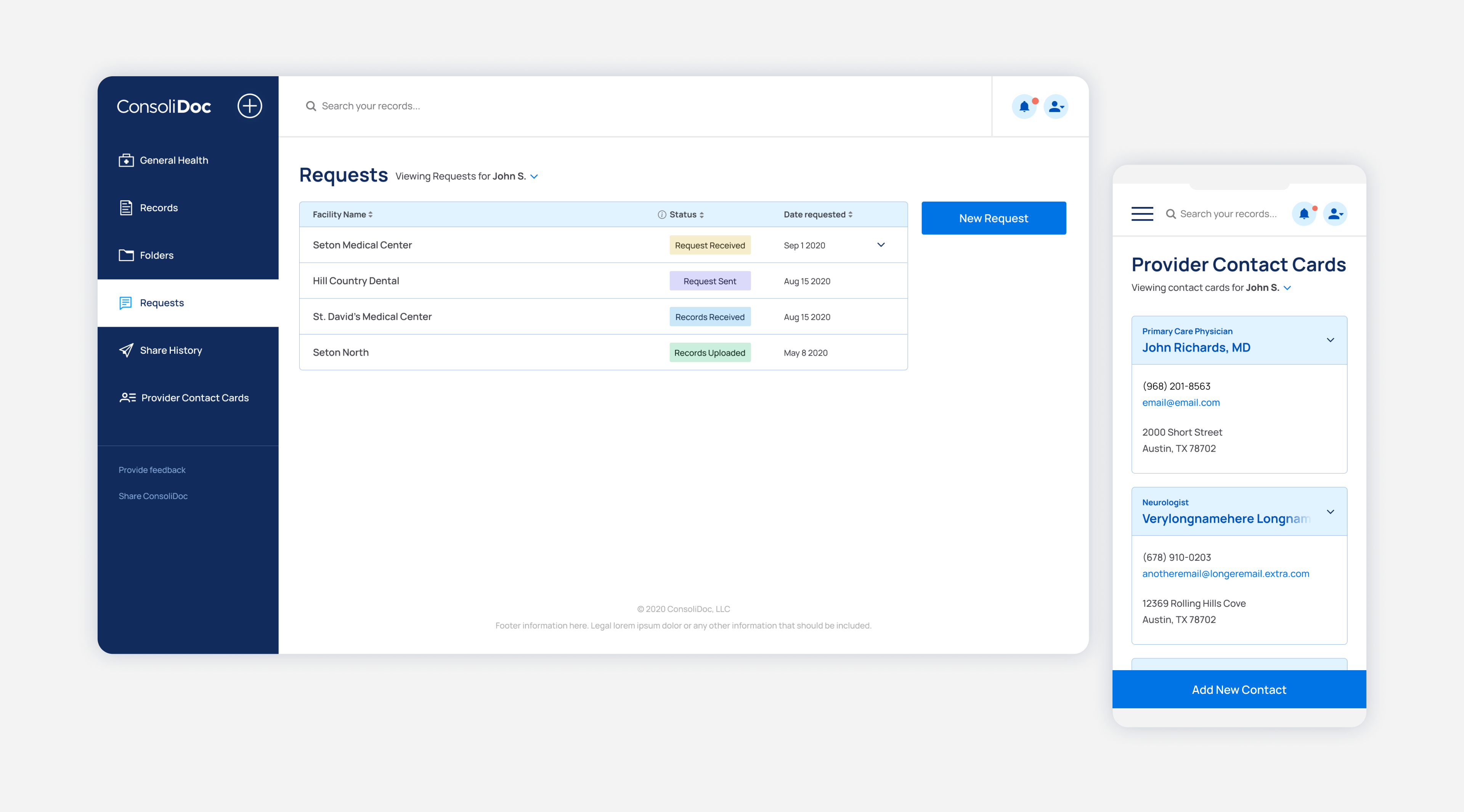Expand the Seton Medical Center row
Screen dimensions: 1464x812
881,245
